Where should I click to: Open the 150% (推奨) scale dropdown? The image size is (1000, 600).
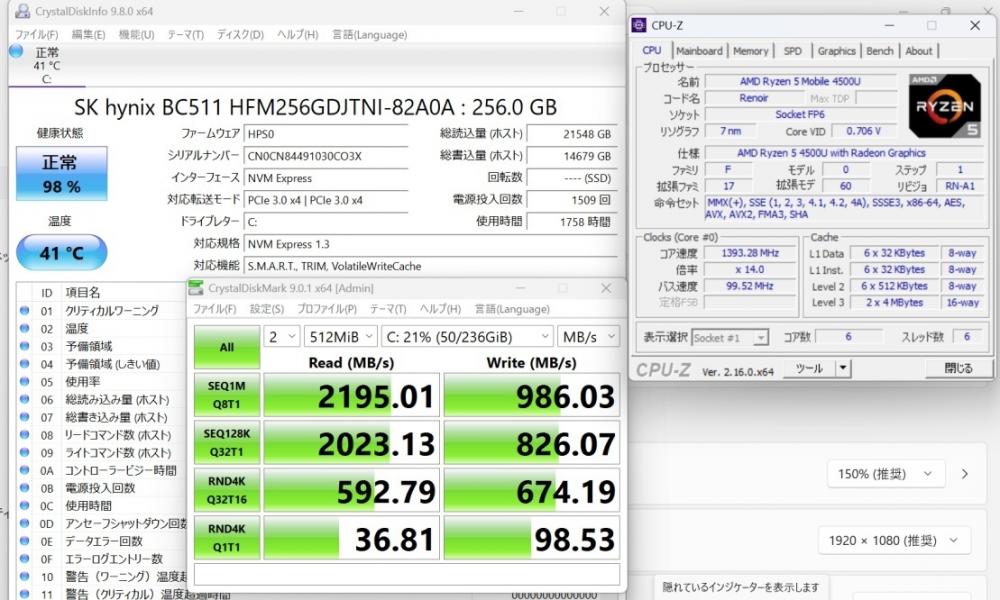point(885,474)
